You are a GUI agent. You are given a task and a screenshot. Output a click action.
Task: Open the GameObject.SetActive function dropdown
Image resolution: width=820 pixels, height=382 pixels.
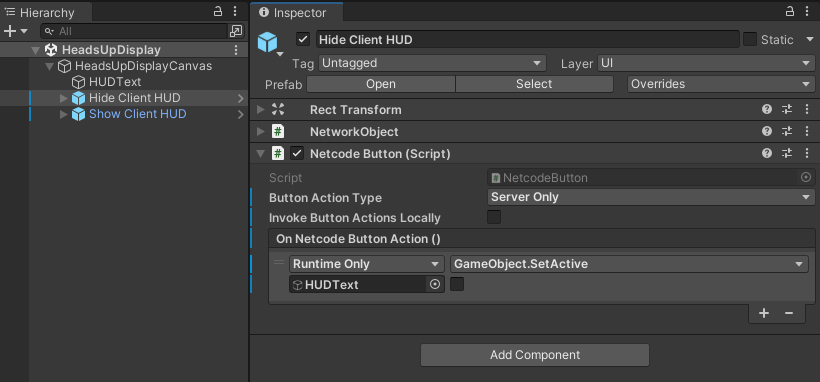pos(630,264)
